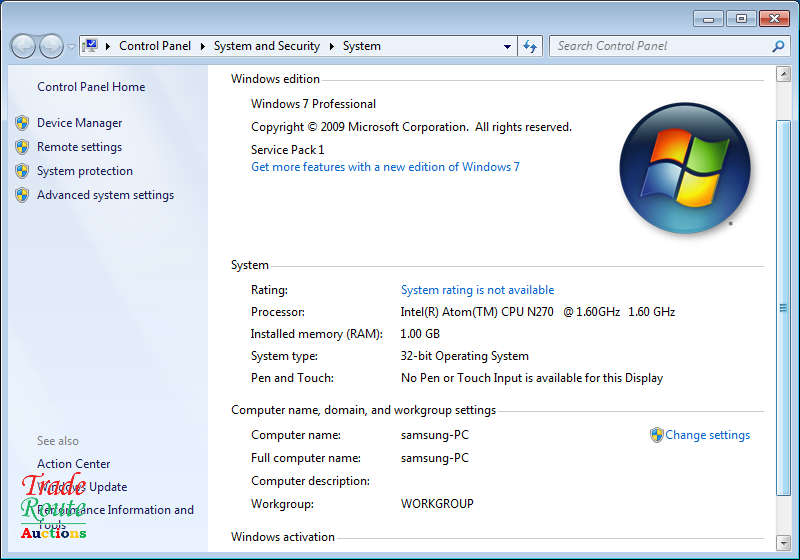800x560 pixels.
Task: Click shield icon beside System protection
Action: [22, 171]
